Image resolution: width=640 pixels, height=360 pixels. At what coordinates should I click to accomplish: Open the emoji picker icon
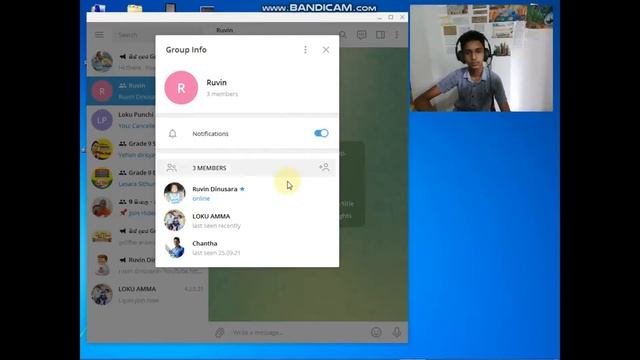pyautogui.click(x=376, y=332)
